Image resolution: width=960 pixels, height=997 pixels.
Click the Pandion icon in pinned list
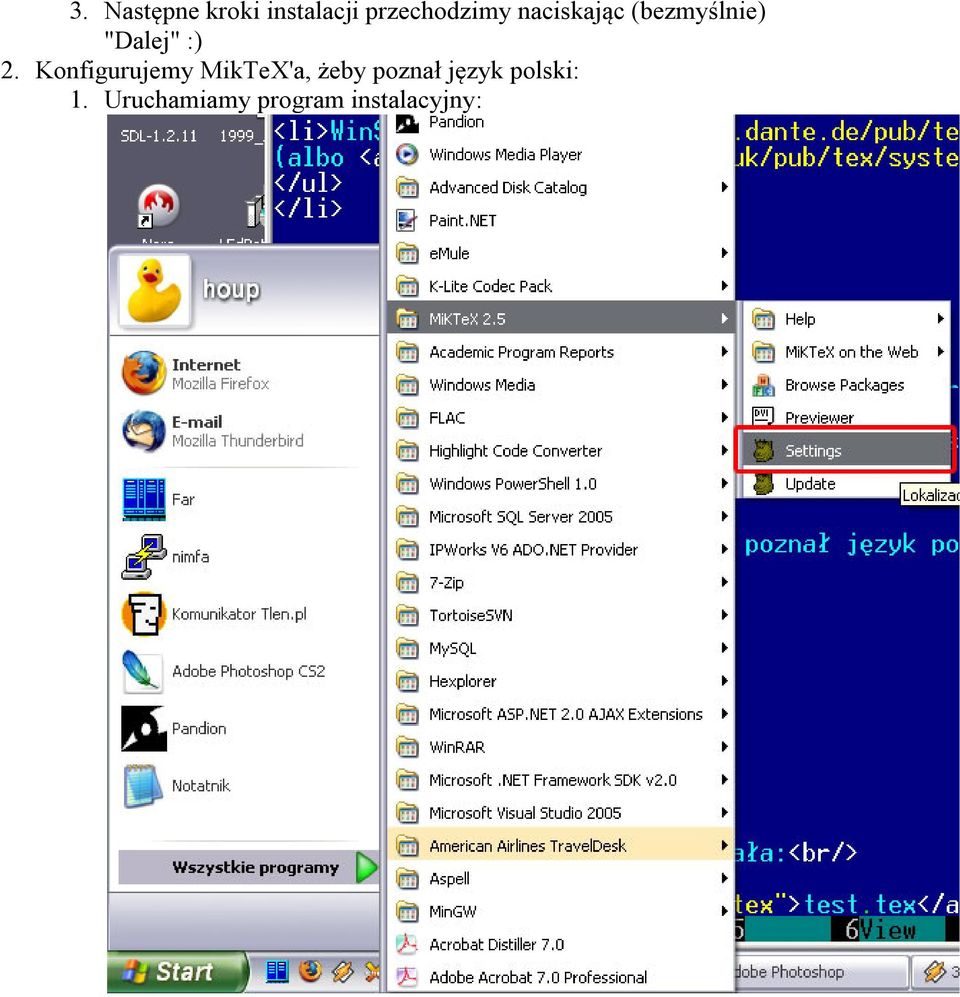(x=144, y=728)
